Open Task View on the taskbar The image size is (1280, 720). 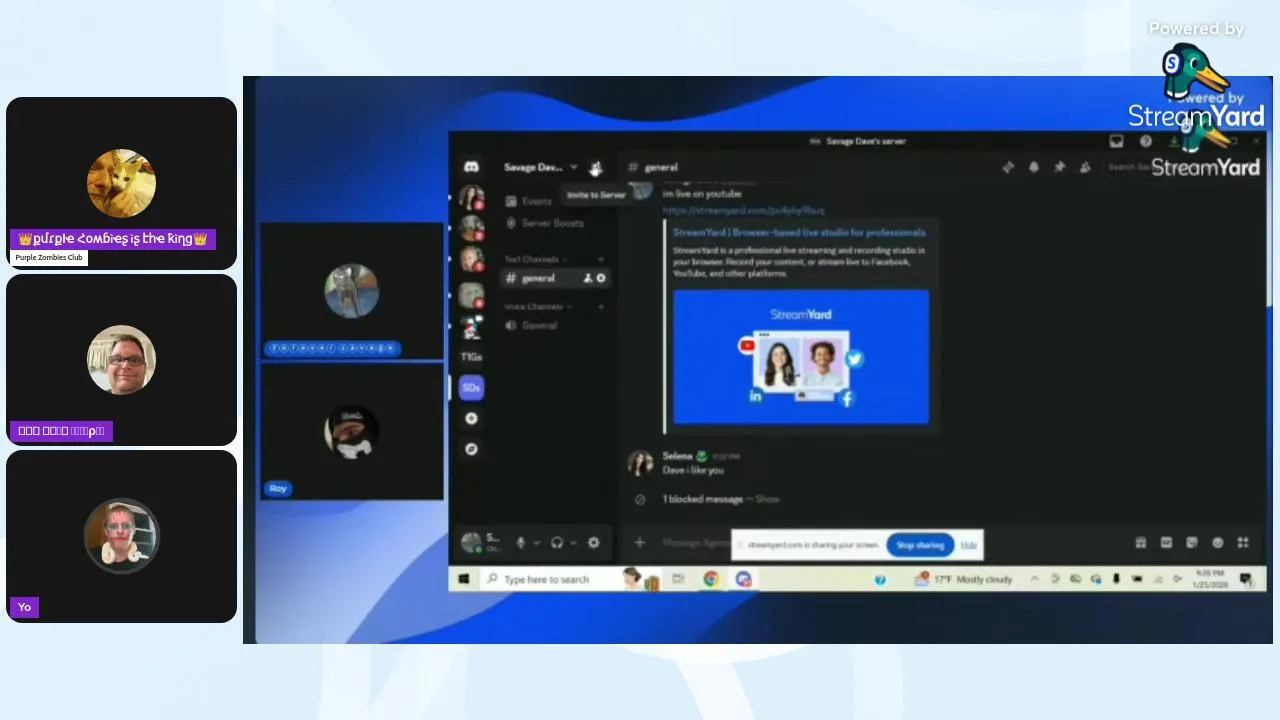678,579
